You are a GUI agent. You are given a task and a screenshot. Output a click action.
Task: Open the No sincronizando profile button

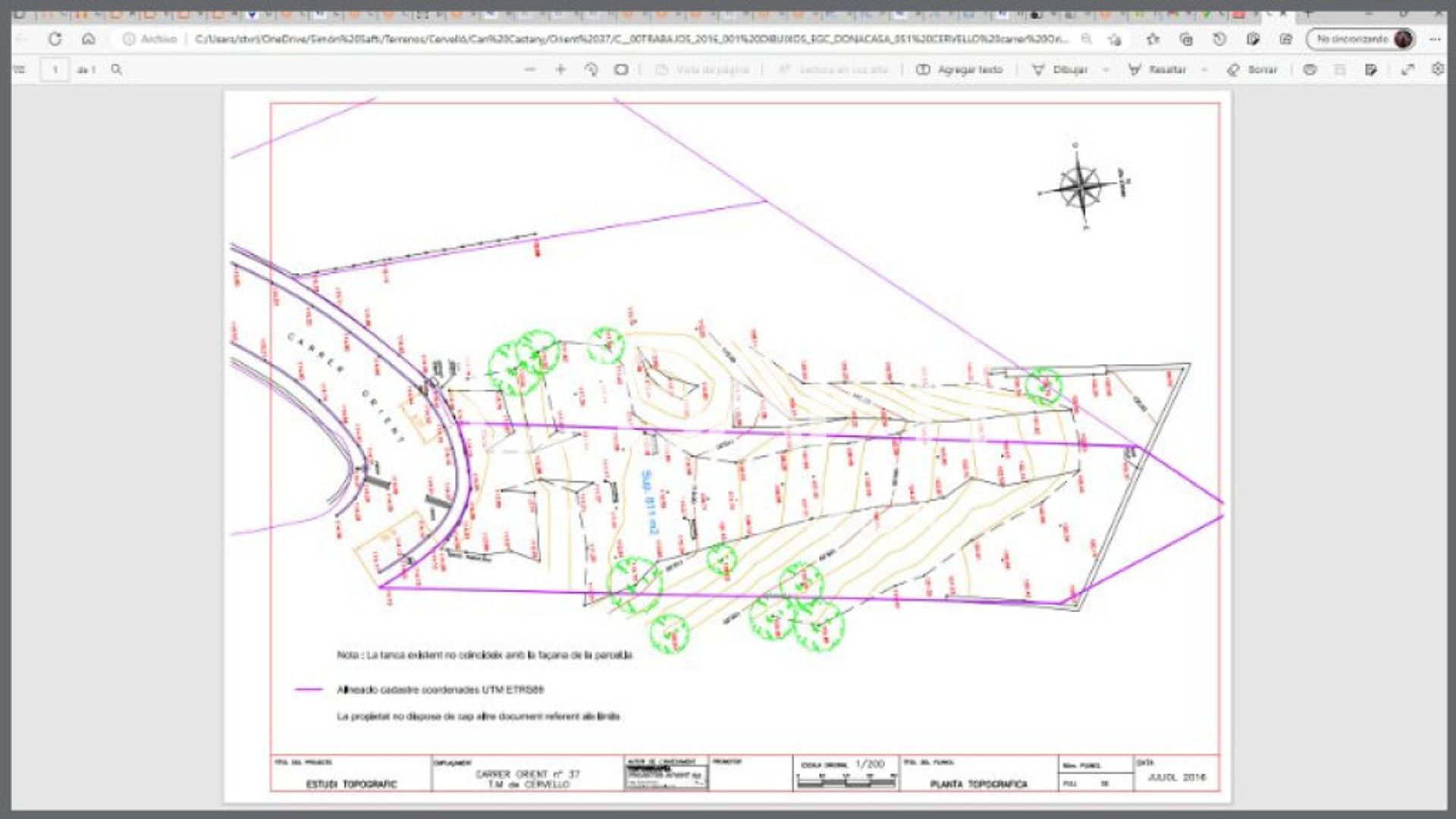click(x=1360, y=39)
